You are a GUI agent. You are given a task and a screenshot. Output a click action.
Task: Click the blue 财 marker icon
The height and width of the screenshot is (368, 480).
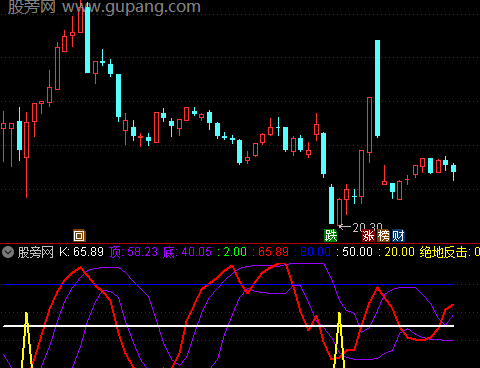[x=398, y=236]
